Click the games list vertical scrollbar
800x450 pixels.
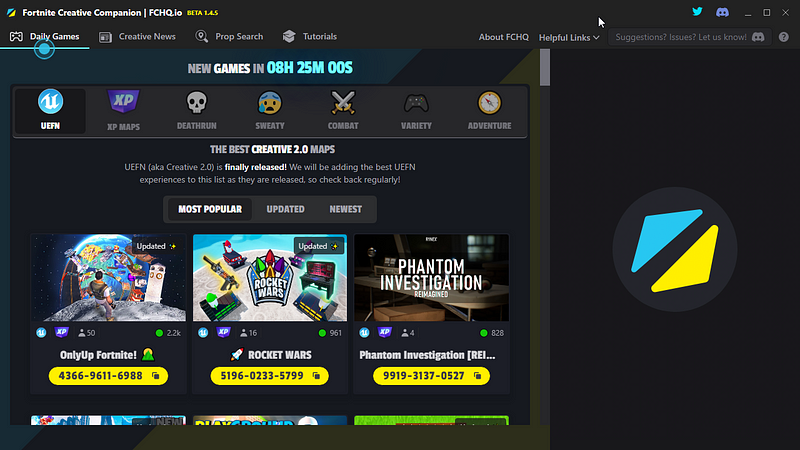545,67
